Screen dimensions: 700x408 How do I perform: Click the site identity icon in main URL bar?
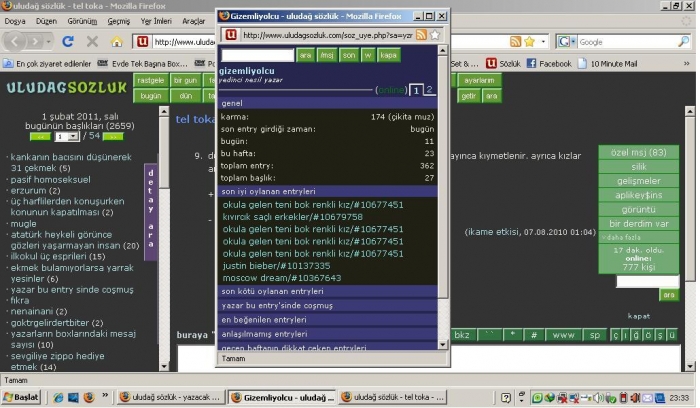pos(145,42)
